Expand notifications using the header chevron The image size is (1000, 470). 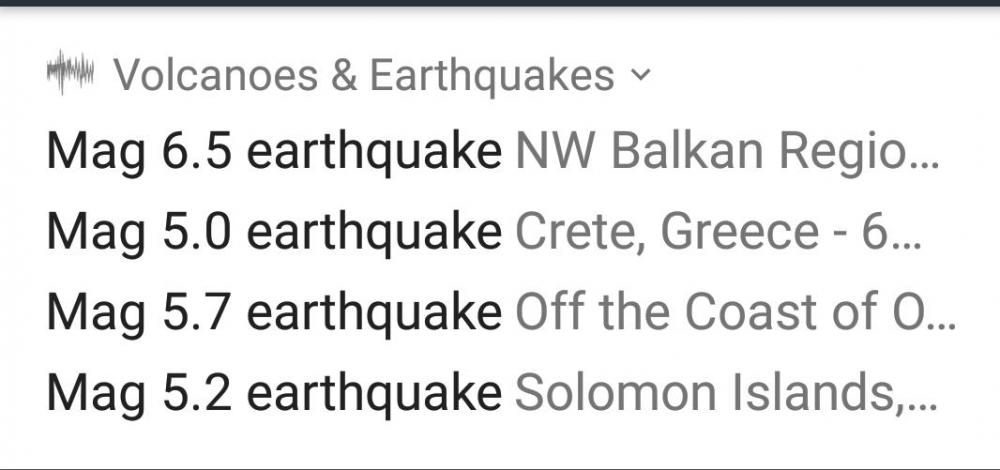coord(642,75)
